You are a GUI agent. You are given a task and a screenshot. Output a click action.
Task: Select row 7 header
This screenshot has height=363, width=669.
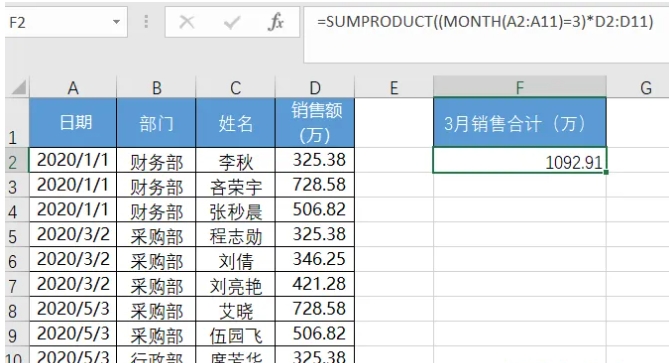point(17,284)
